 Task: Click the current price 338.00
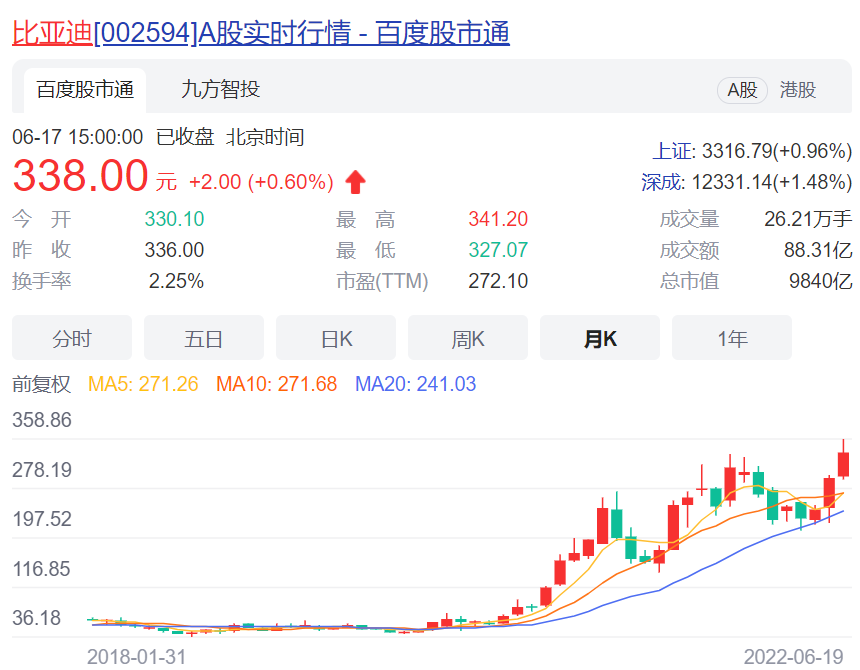pyautogui.click(x=80, y=176)
